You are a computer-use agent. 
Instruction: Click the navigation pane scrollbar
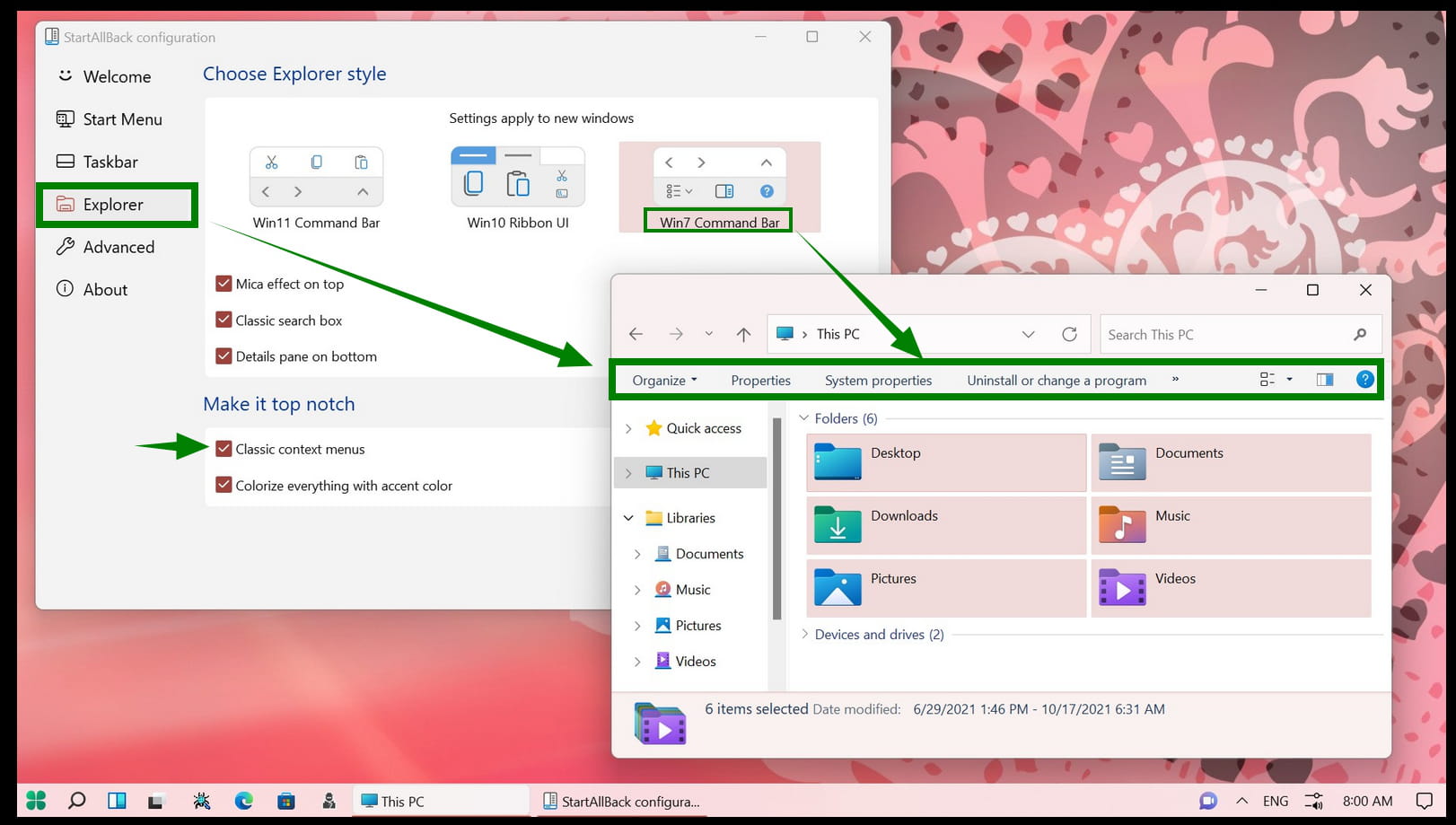(776, 519)
